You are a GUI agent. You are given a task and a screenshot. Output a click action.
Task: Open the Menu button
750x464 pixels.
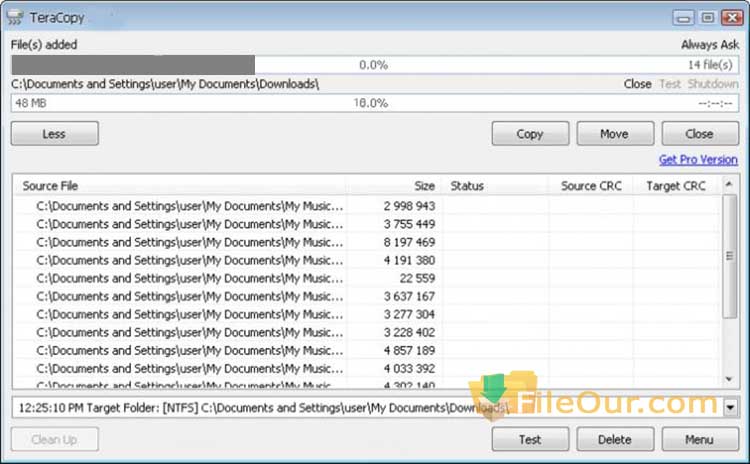(700, 439)
